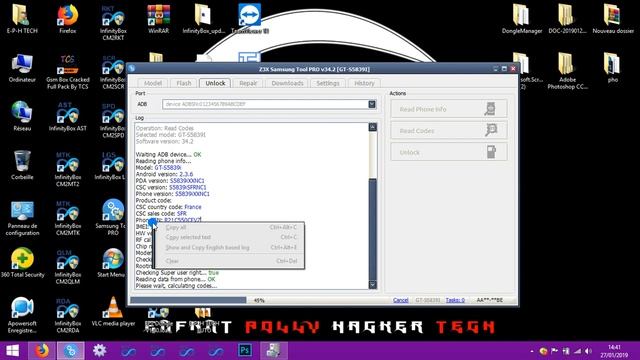Screen dimensions: 640x360
Task: Open the WinRAR desktop icon
Action: 158,18
